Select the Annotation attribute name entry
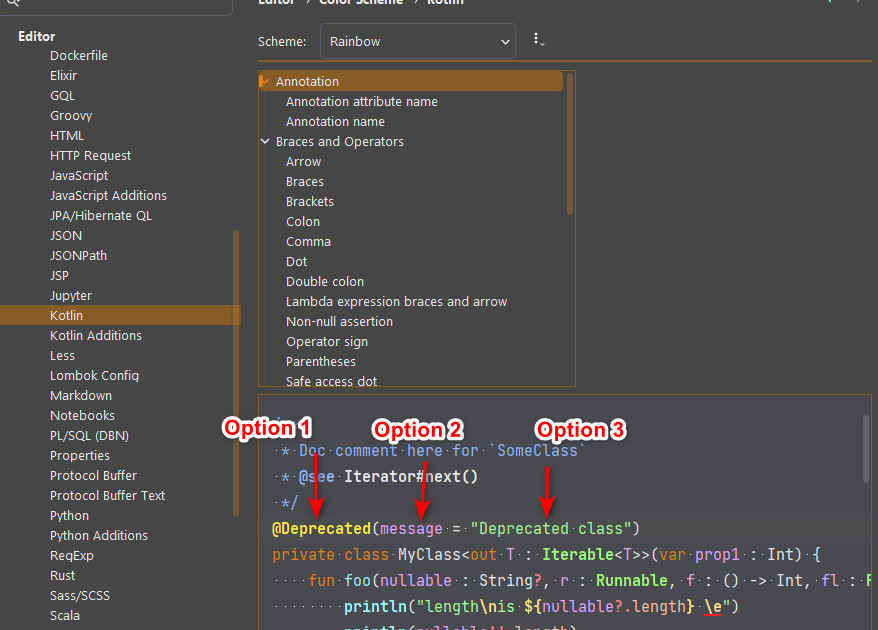Screen dimensions: 878x630 tap(362, 101)
